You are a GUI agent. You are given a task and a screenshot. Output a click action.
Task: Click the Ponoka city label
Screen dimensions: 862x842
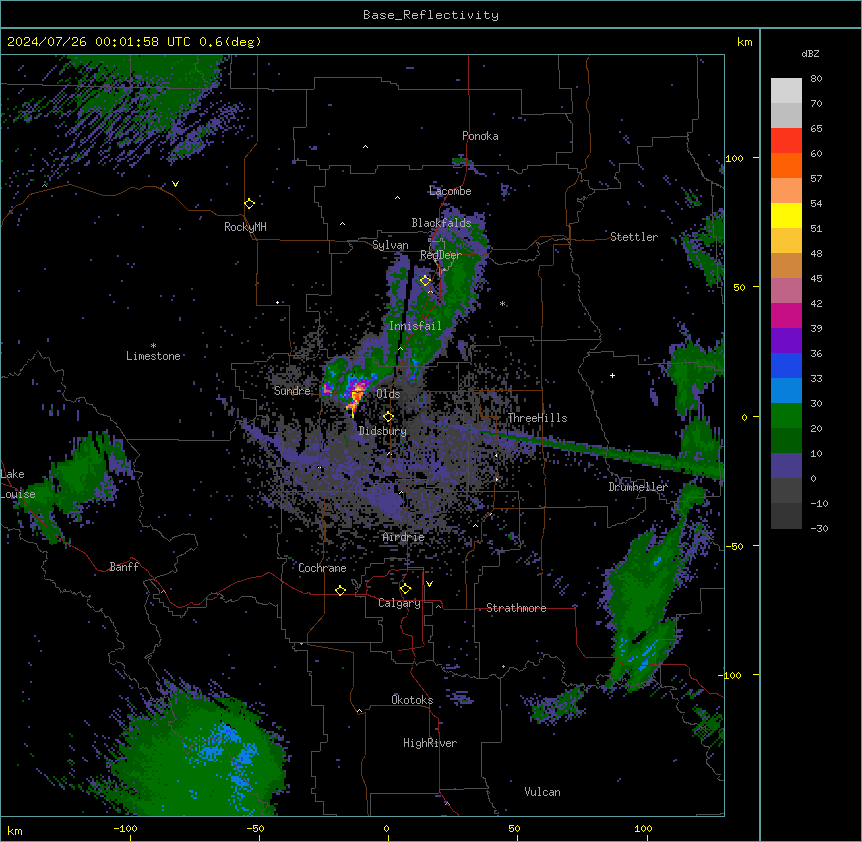(x=480, y=136)
